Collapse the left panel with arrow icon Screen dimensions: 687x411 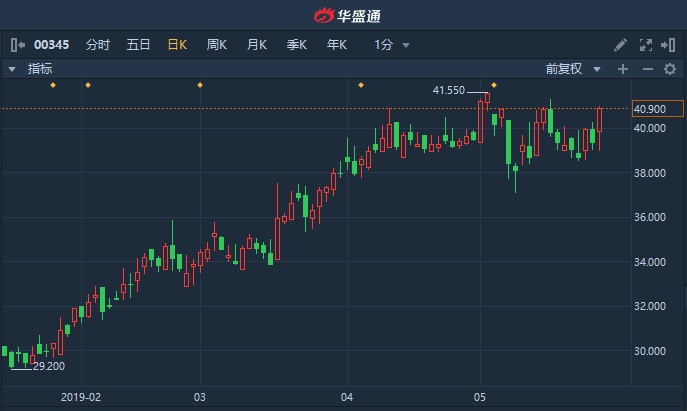click(x=18, y=45)
